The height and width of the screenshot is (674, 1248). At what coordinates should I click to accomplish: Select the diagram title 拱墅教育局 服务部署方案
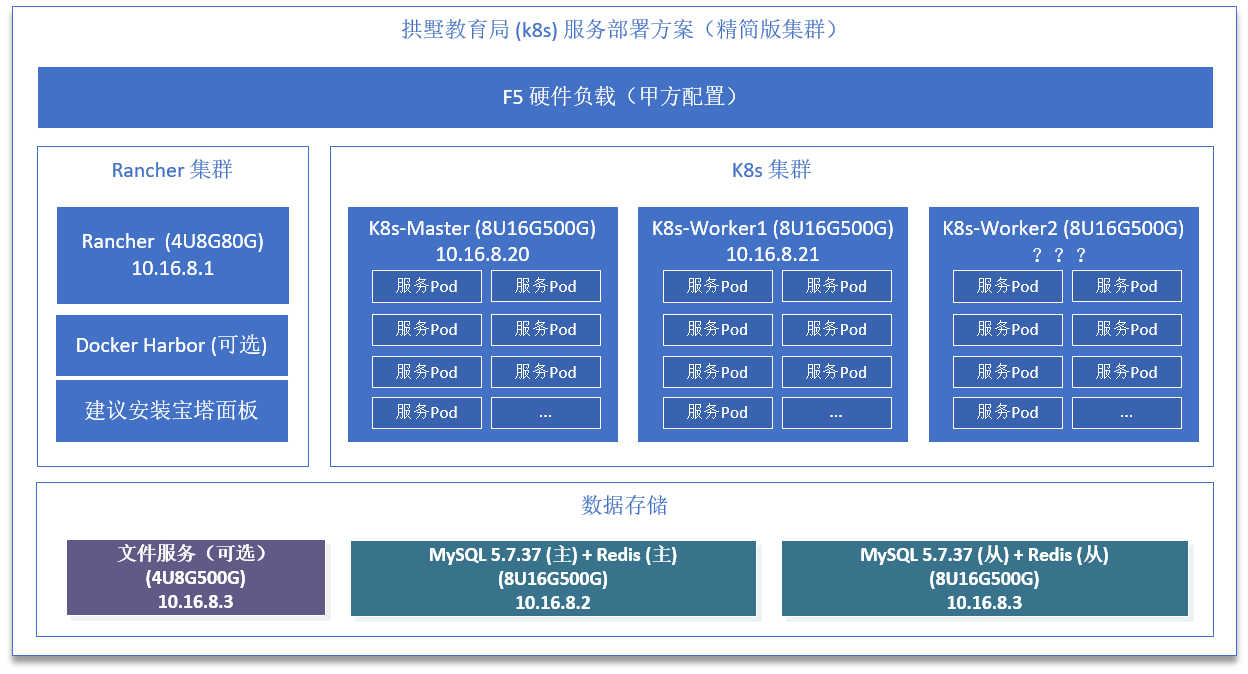point(622,29)
